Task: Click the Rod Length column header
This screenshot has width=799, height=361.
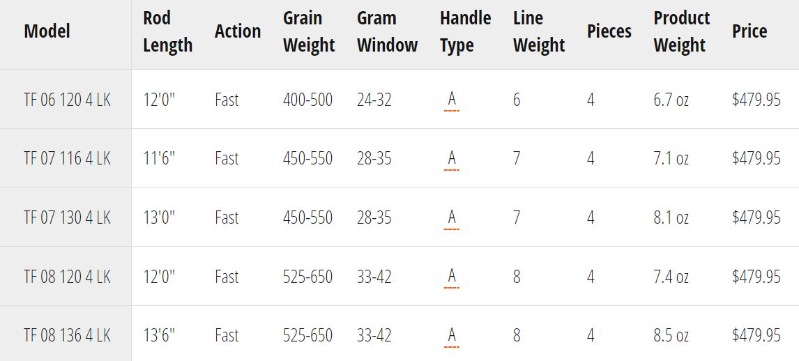Action: (x=168, y=32)
